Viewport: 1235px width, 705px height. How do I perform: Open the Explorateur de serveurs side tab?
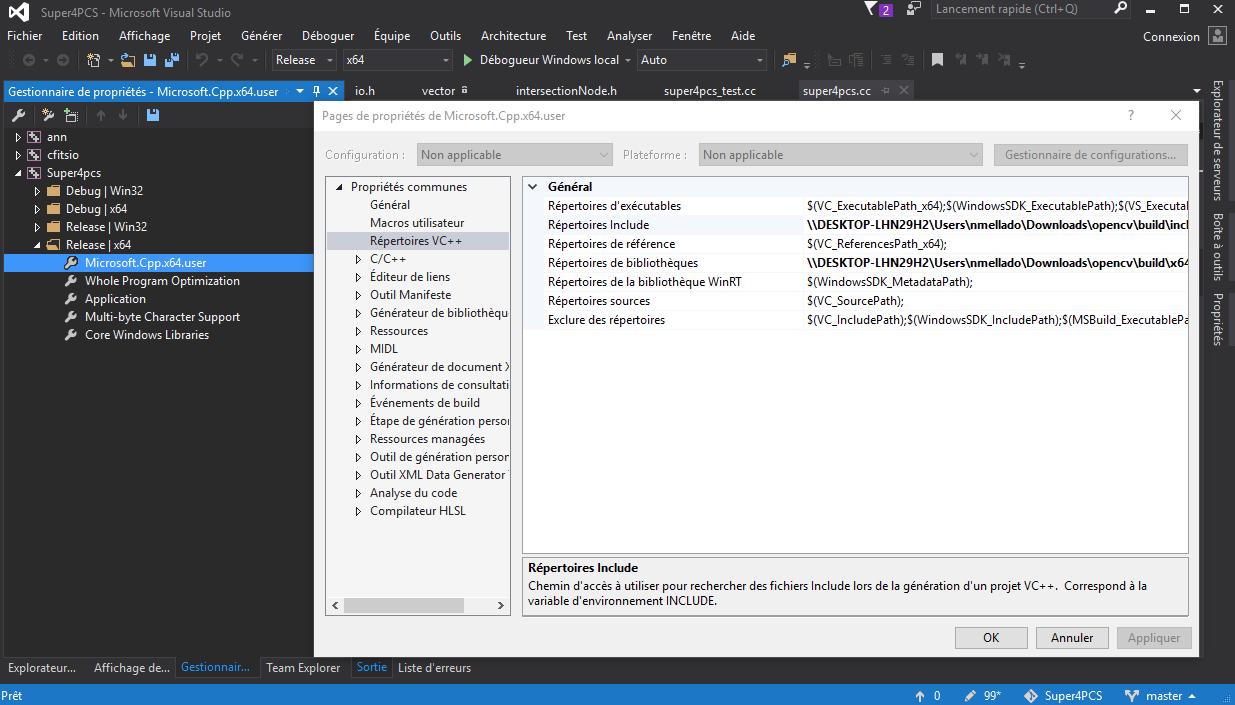pos(1218,140)
